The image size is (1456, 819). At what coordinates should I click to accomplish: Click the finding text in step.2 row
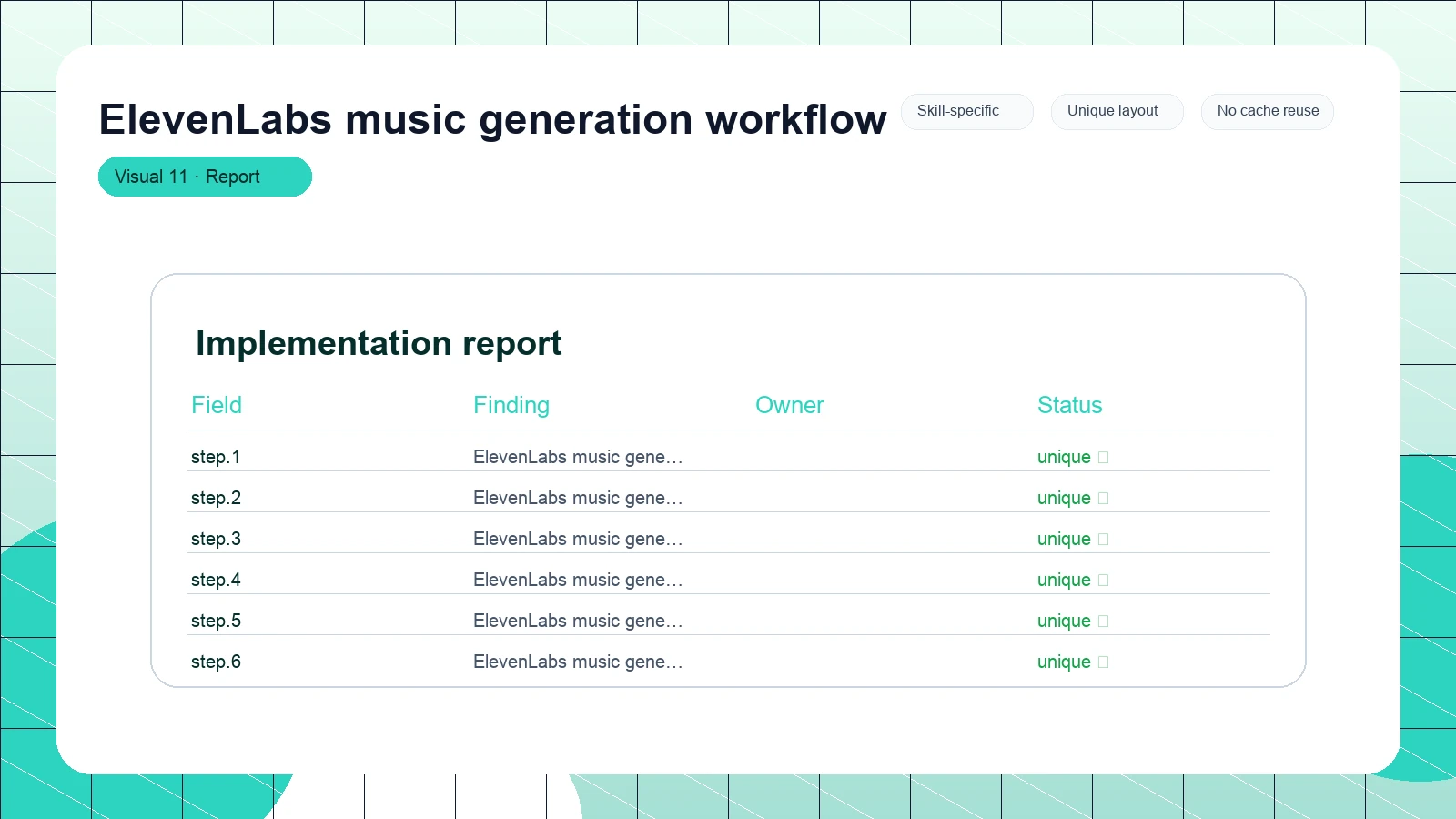pyautogui.click(x=578, y=498)
